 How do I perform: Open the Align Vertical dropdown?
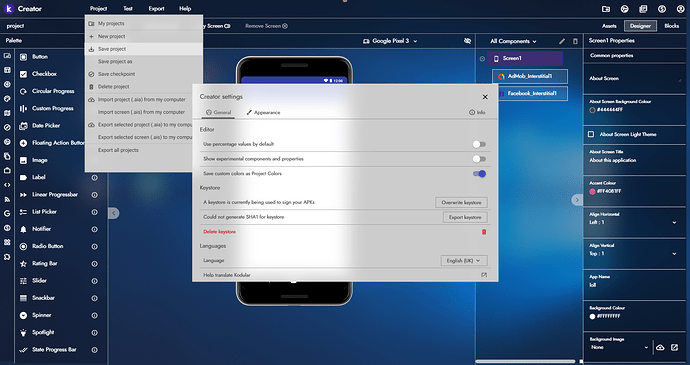(x=633, y=254)
